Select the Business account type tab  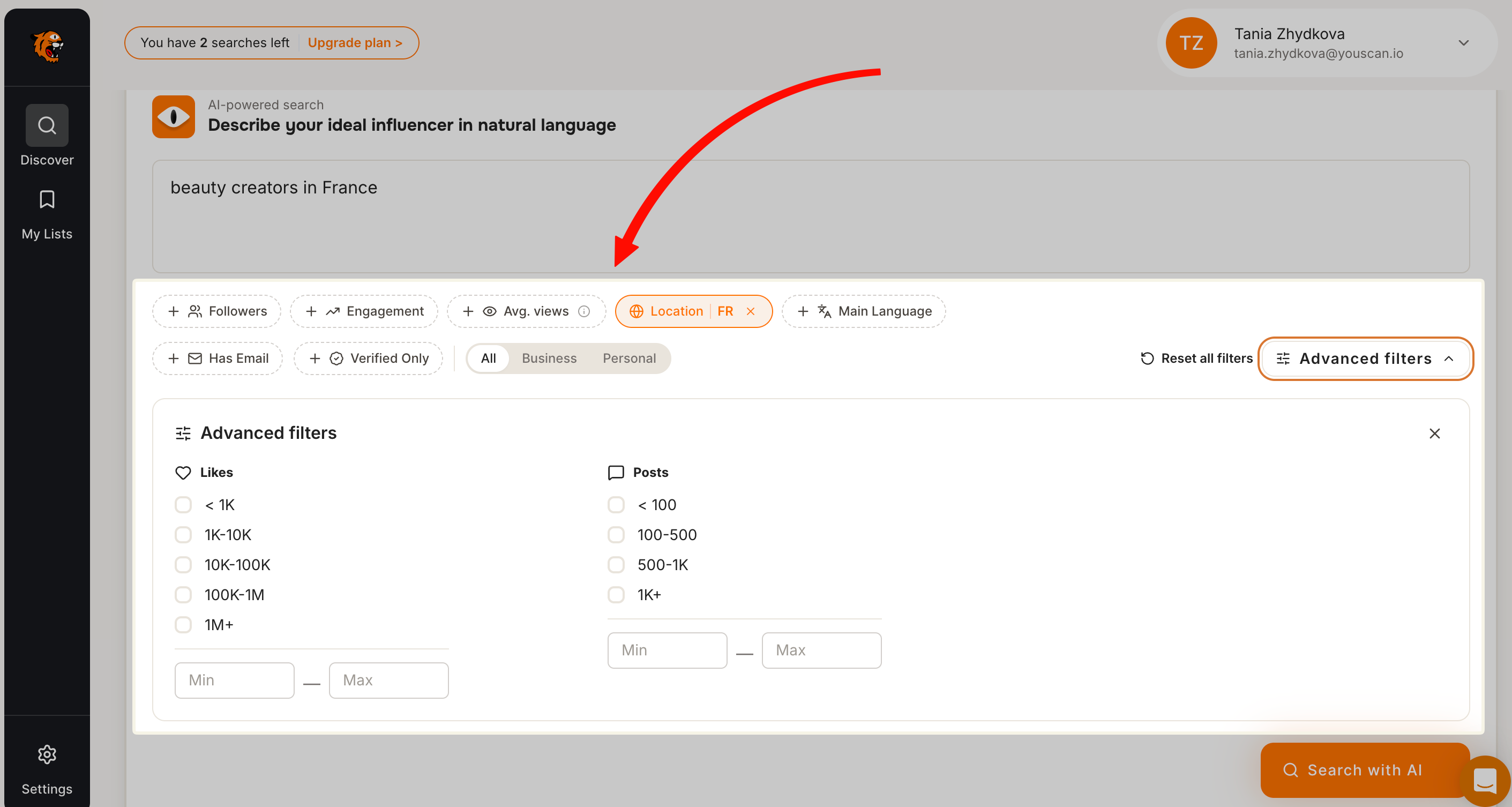(549, 358)
